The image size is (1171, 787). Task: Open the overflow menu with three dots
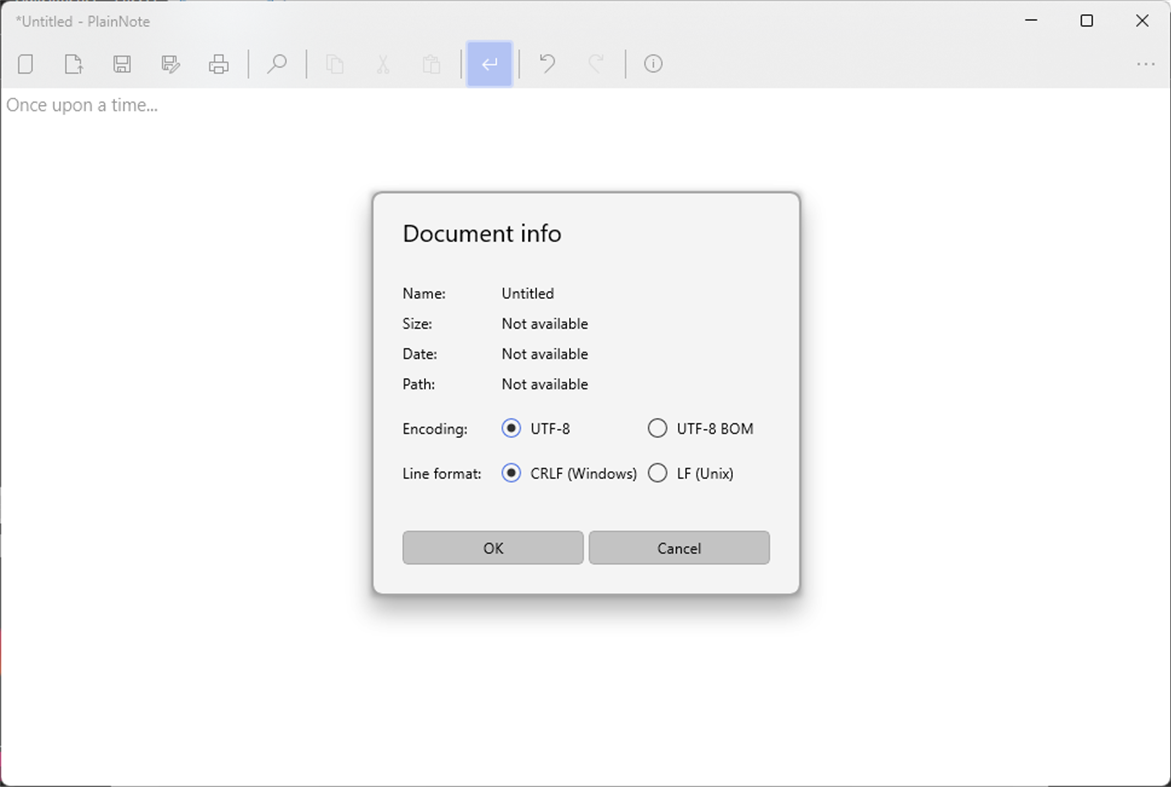pos(1145,63)
